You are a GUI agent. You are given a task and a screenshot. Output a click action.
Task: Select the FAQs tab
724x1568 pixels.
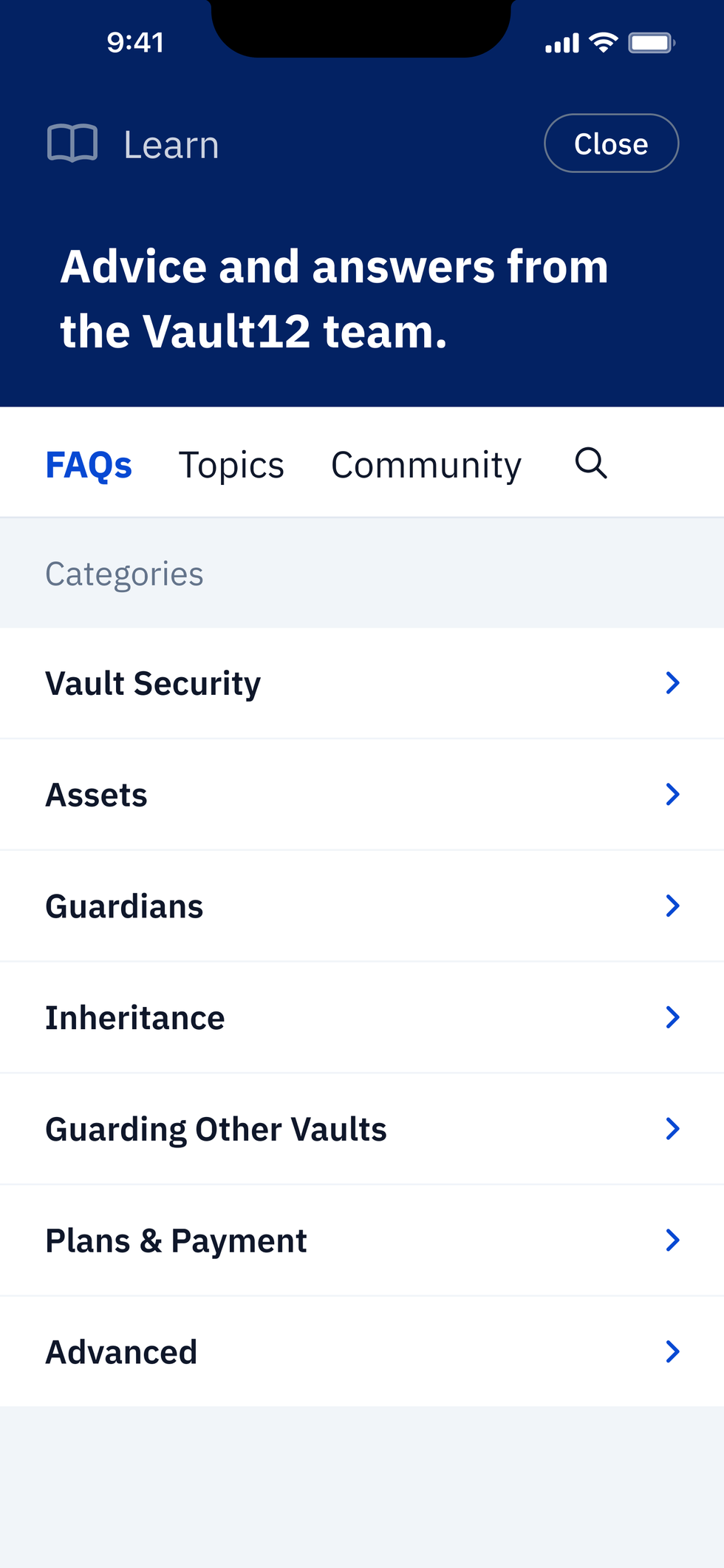tap(89, 464)
